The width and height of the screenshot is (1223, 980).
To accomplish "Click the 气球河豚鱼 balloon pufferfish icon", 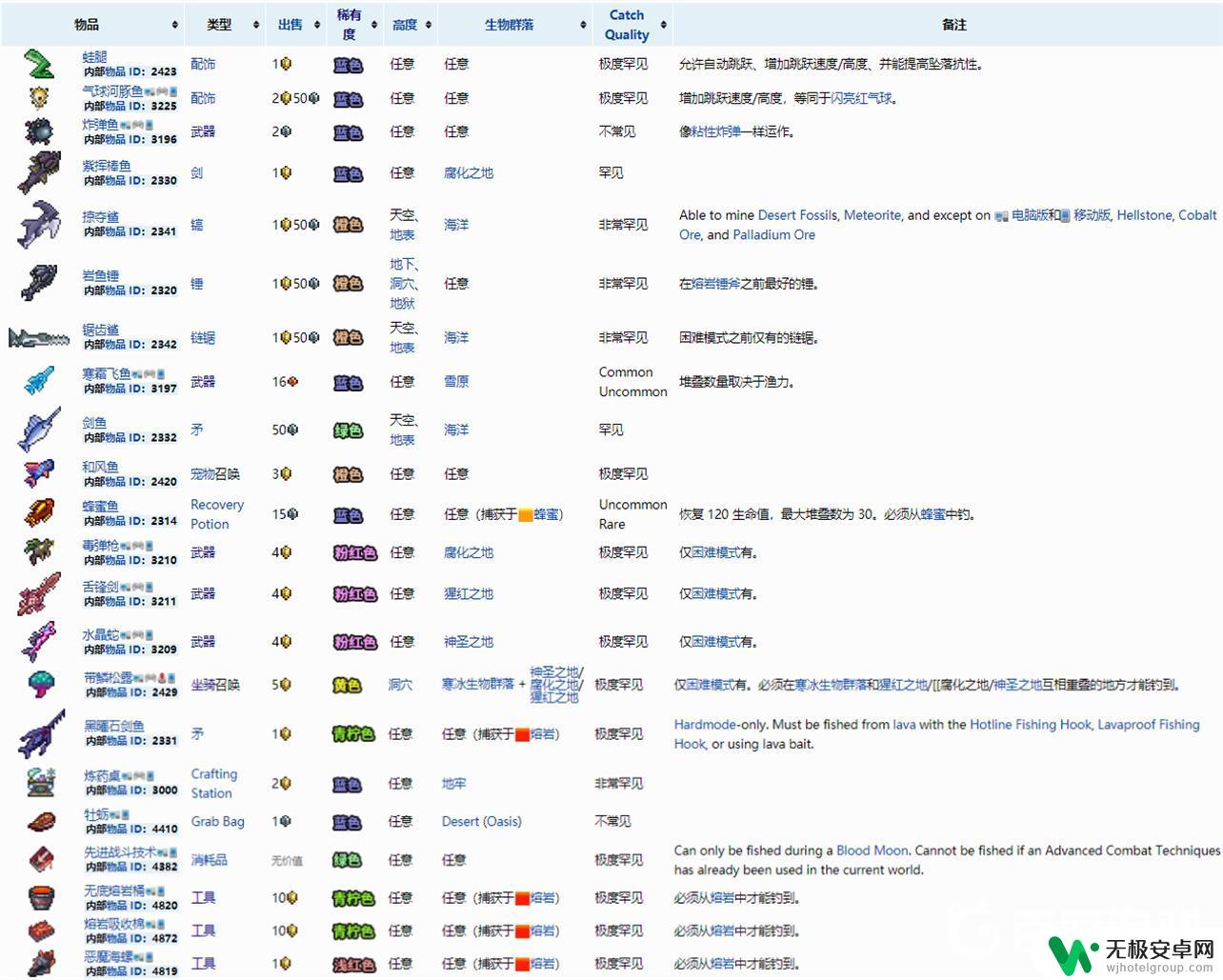I will [x=39, y=97].
